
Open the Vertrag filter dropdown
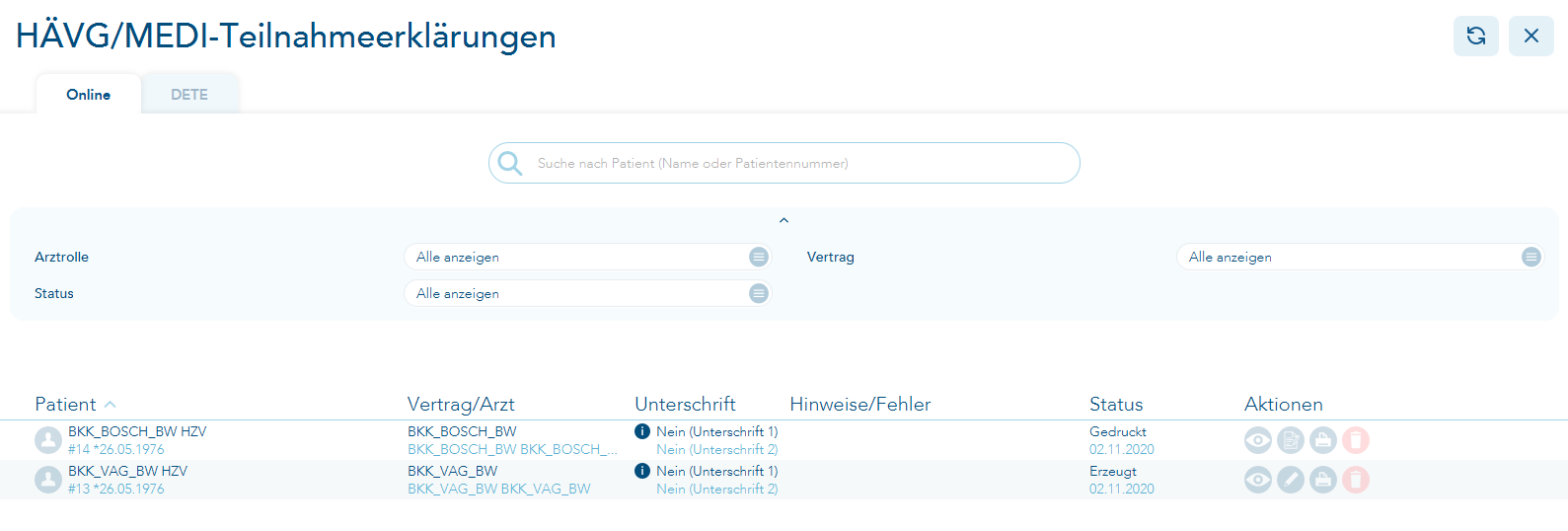(x=1360, y=257)
